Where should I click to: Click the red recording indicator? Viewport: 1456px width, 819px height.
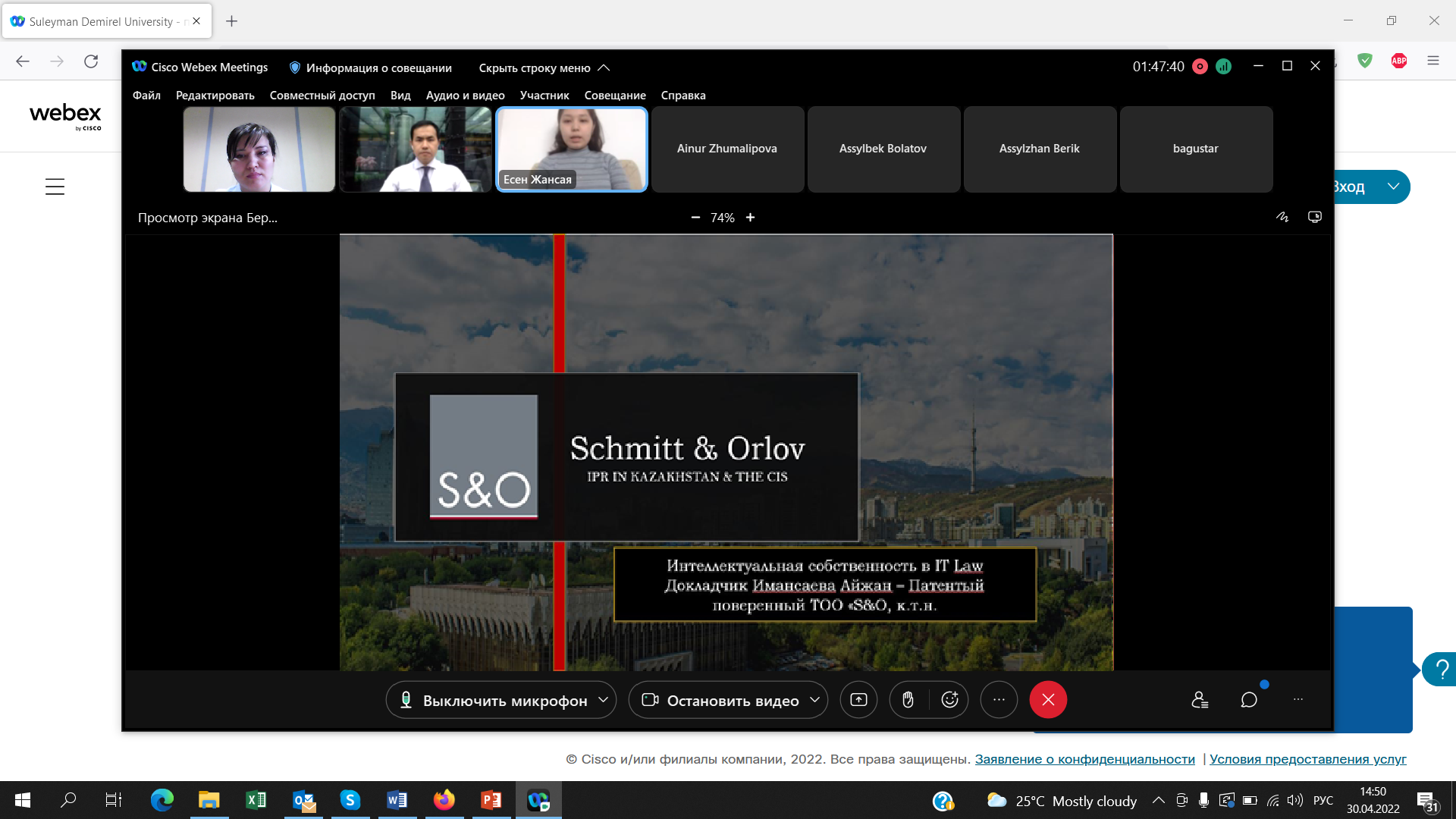tap(1200, 67)
